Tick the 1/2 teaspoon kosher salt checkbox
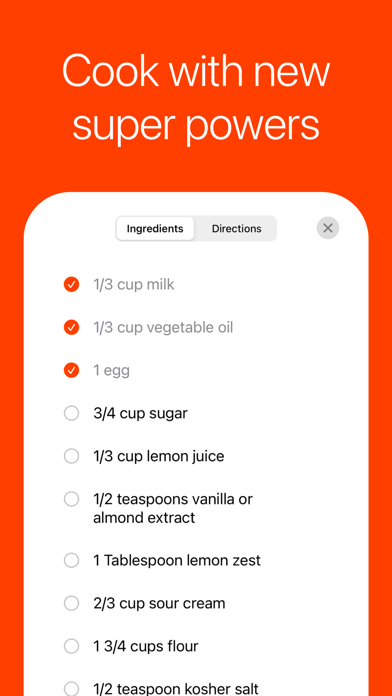The width and height of the screenshot is (392, 696). click(x=71, y=688)
